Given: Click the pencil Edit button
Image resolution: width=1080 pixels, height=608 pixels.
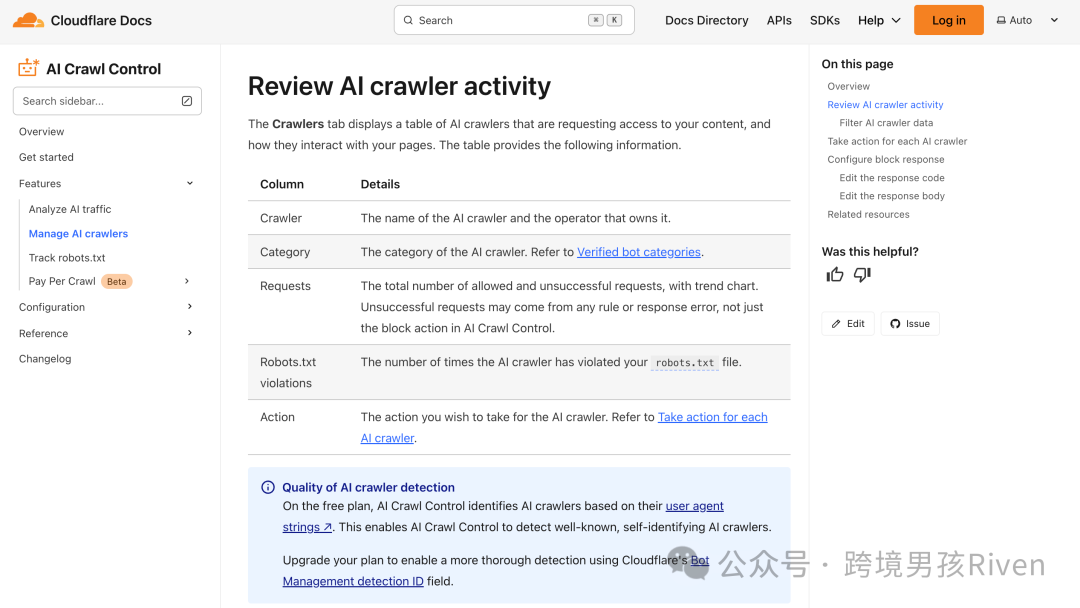Looking at the screenshot, I should pos(848,324).
